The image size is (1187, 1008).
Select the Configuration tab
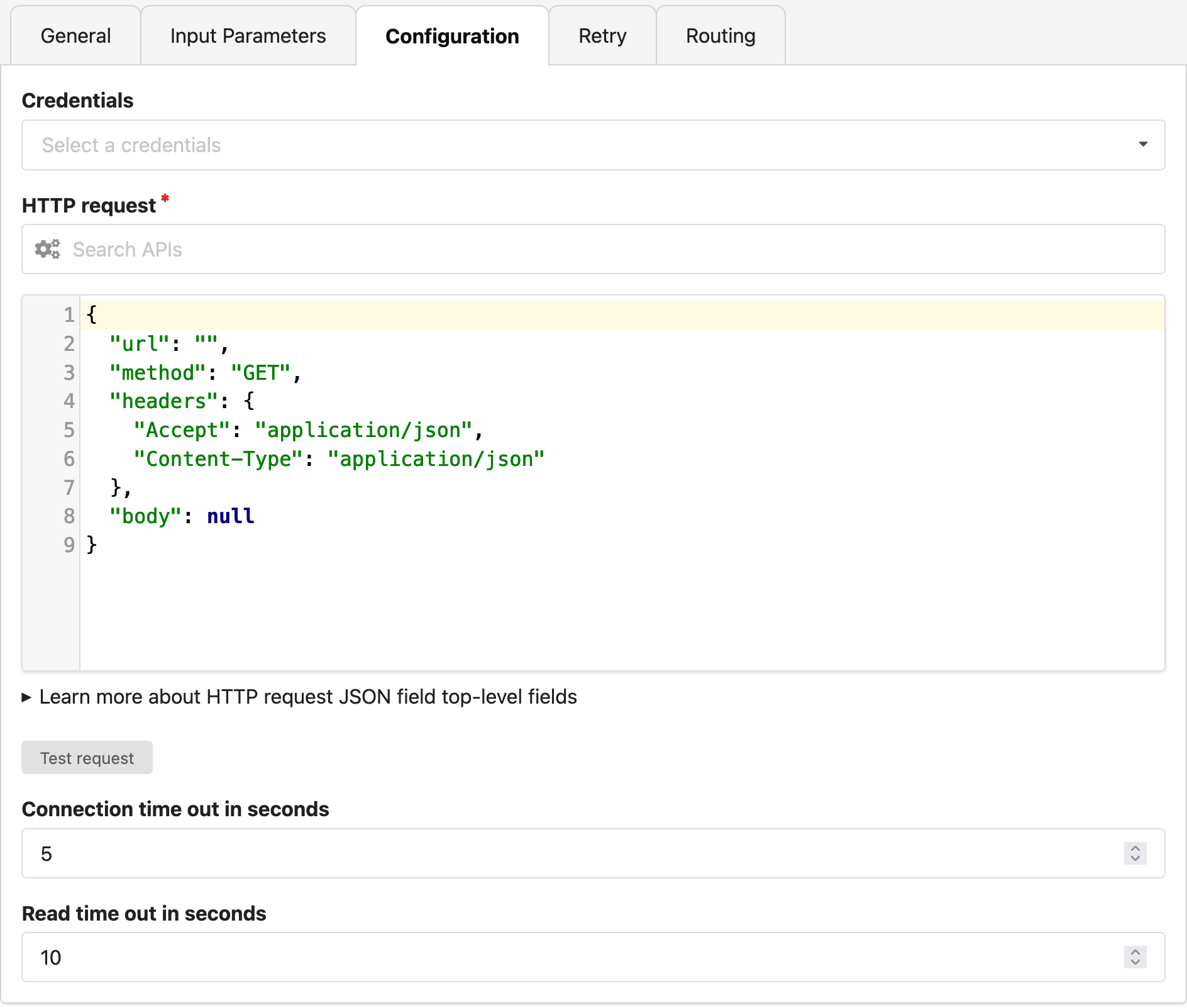click(452, 36)
